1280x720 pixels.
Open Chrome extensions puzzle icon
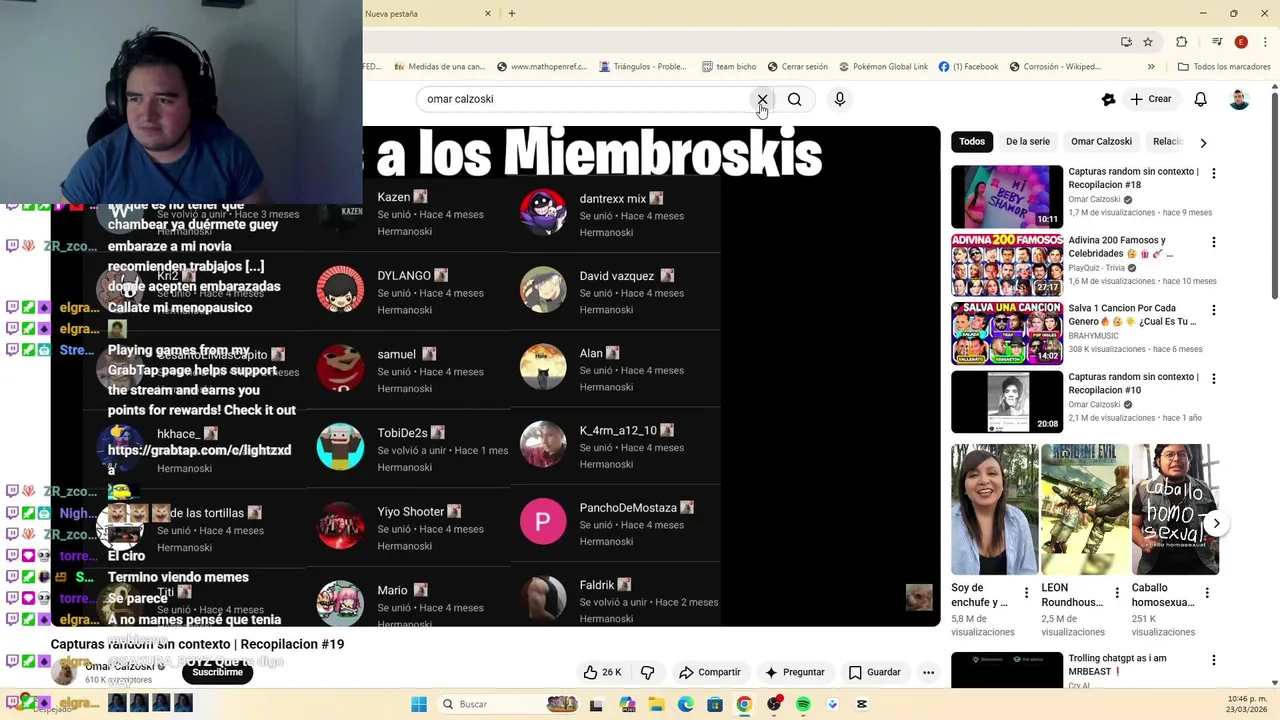click(1182, 42)
